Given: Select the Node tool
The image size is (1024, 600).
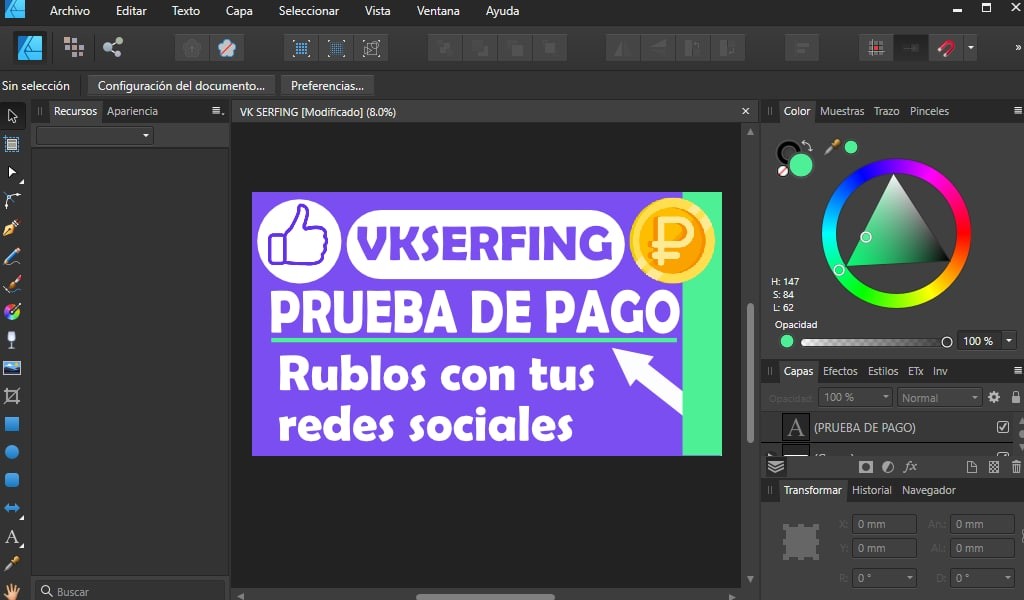Looking at the screenshot, I should point(12,172).
